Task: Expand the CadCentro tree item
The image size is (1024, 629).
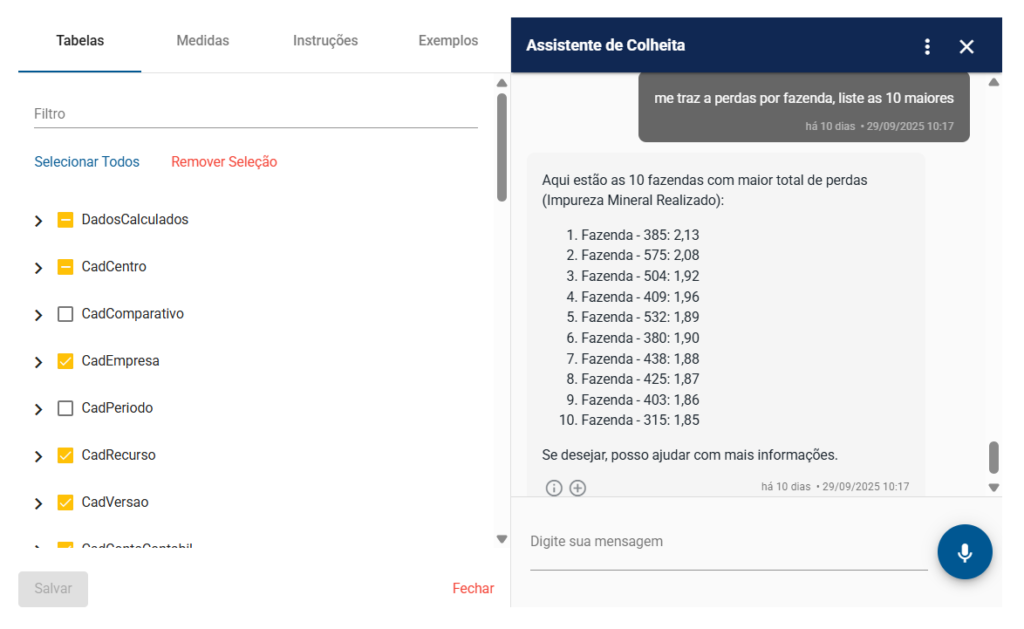Action: (x=38, y=268)
